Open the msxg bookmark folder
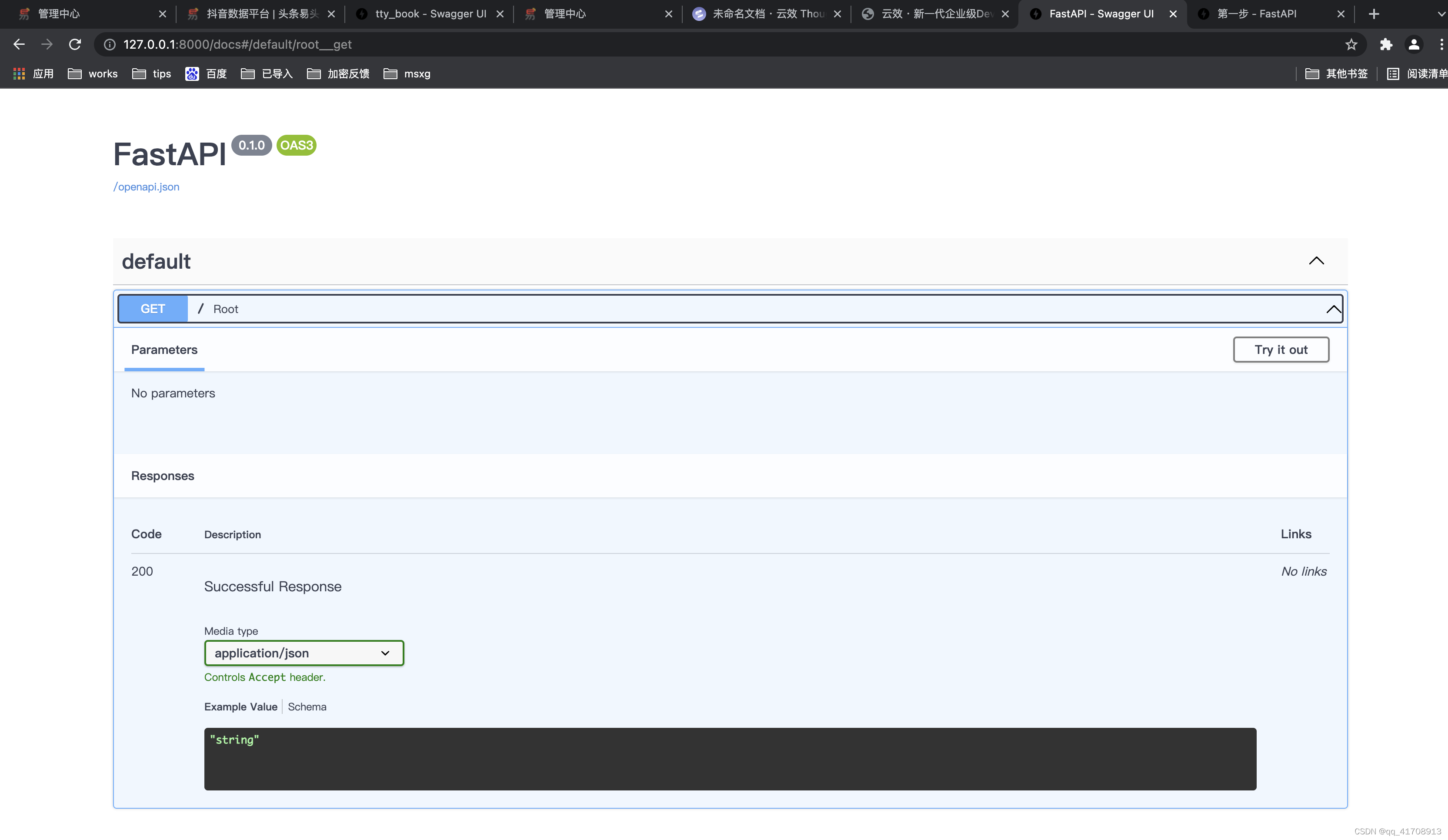Viewport: 1448px width, 840px height. coord(407,73)
